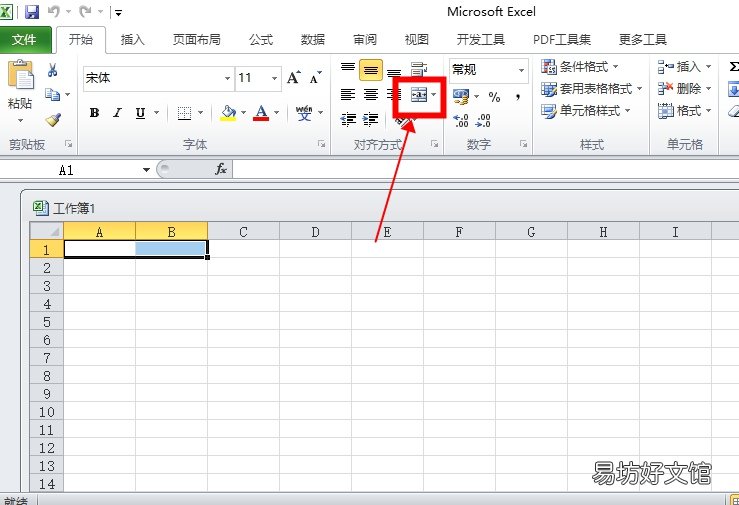
Task: Toggle bold formatting
Action: 94,113
